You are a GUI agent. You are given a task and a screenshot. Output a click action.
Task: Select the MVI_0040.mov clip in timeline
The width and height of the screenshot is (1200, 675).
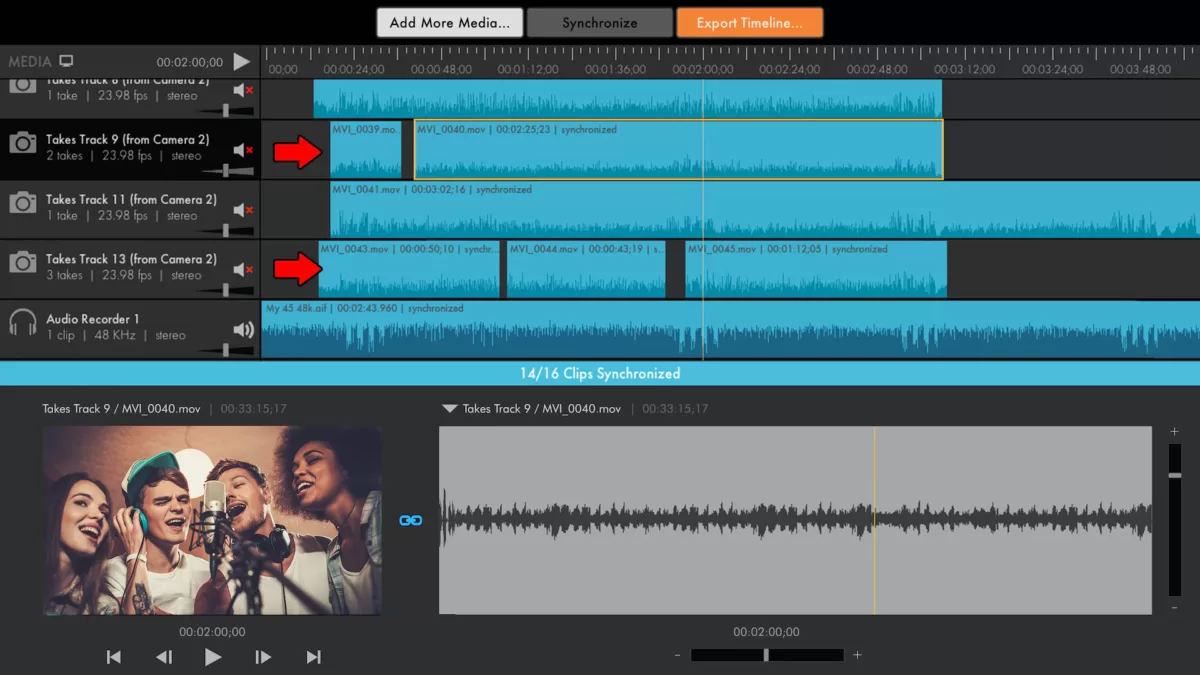pos(678,150)
